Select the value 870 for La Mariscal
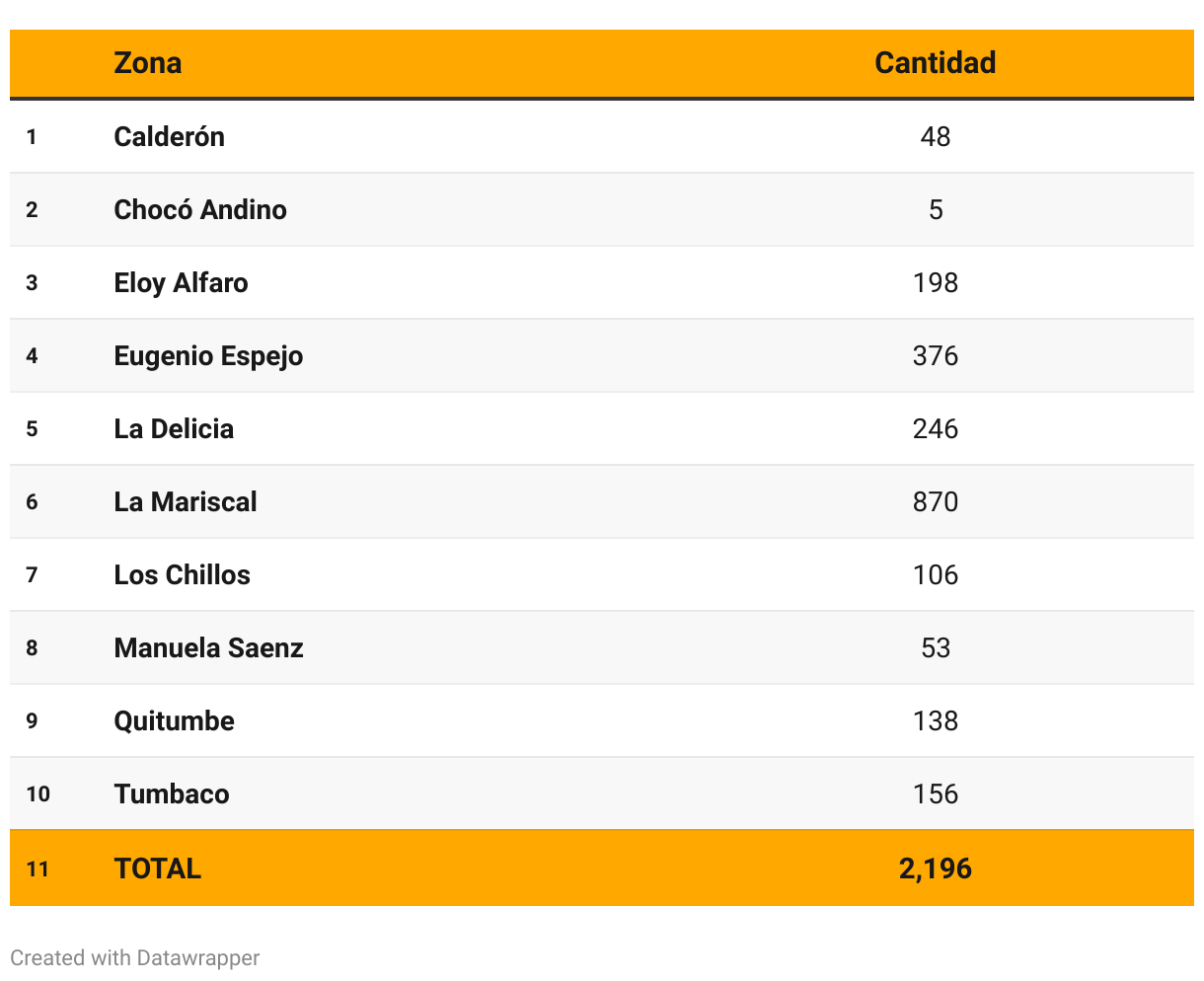 (x=935, y=501)
